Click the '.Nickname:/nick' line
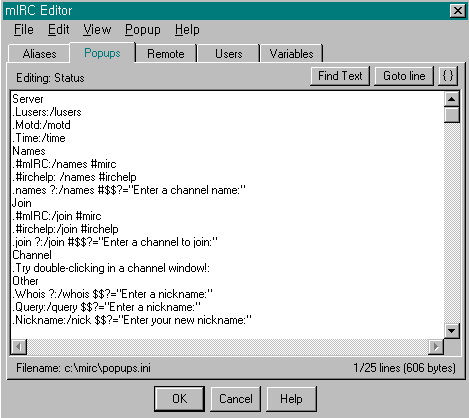The image size is (469, 418). click(x=132, y=320)
